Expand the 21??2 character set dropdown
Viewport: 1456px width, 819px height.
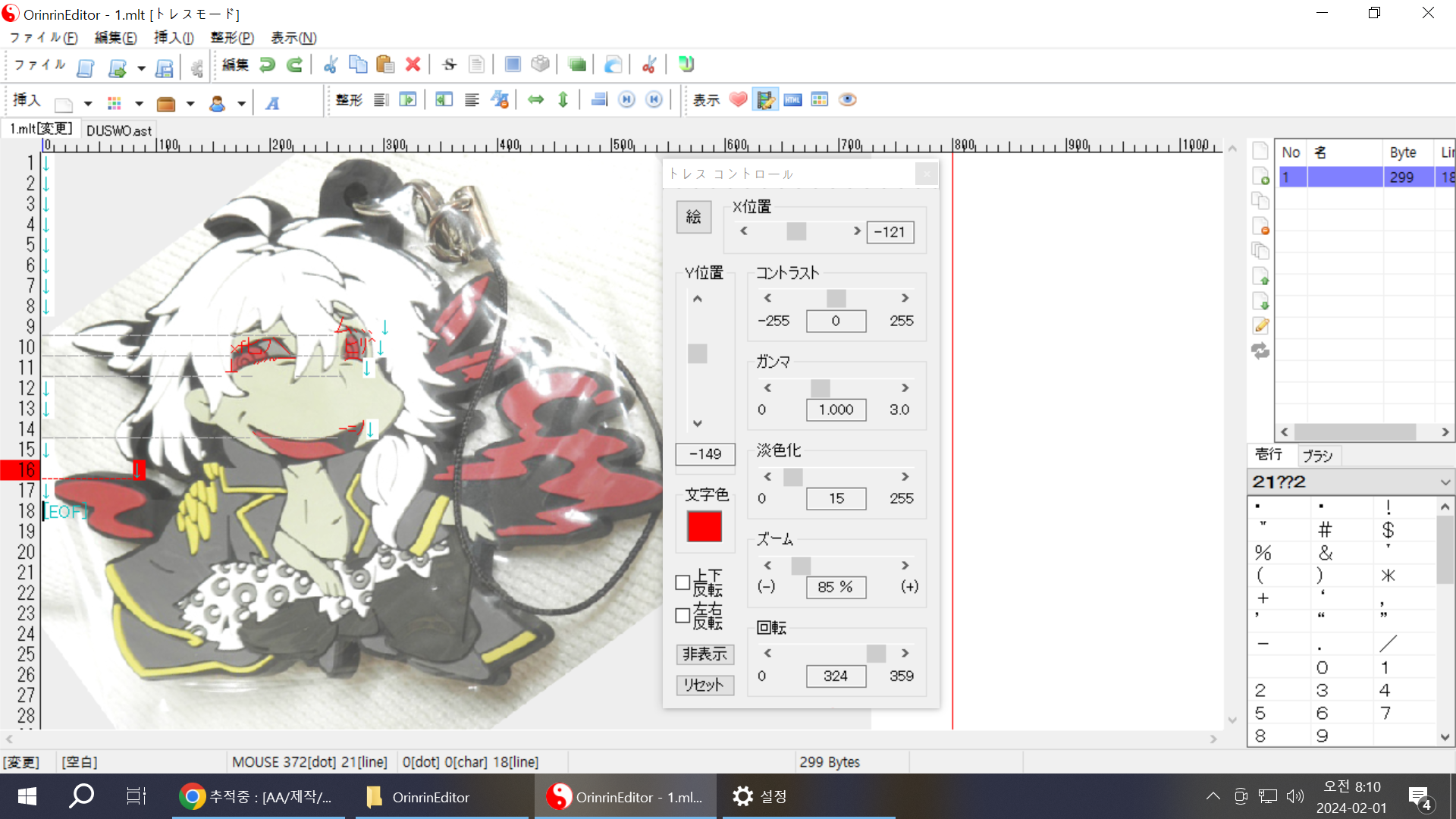tap(1445, 482)
